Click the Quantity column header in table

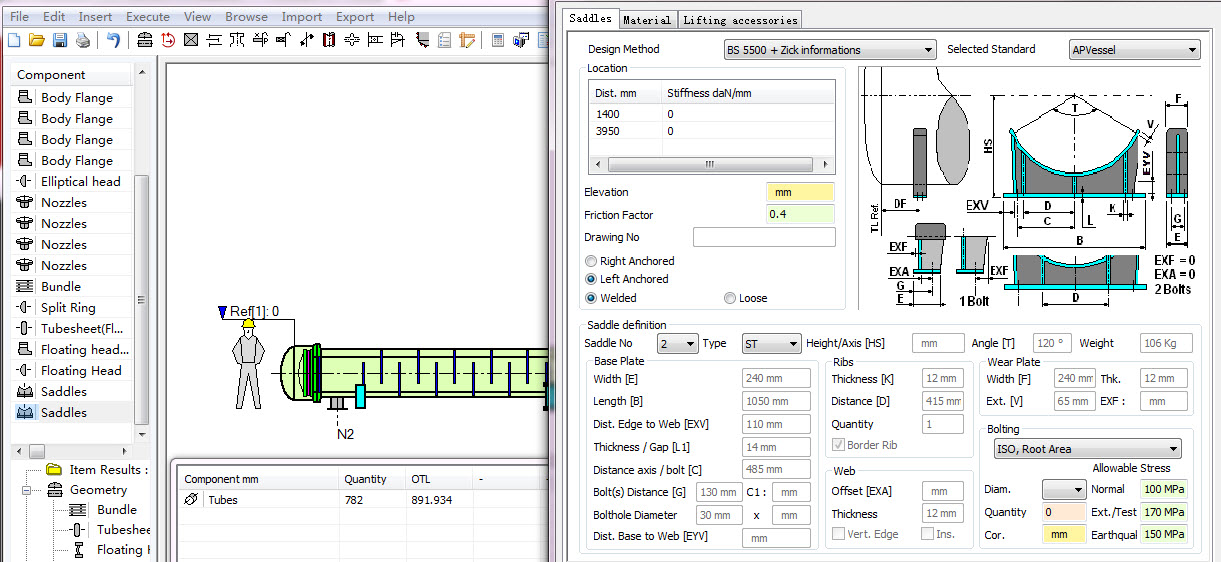tap(372, 479)
